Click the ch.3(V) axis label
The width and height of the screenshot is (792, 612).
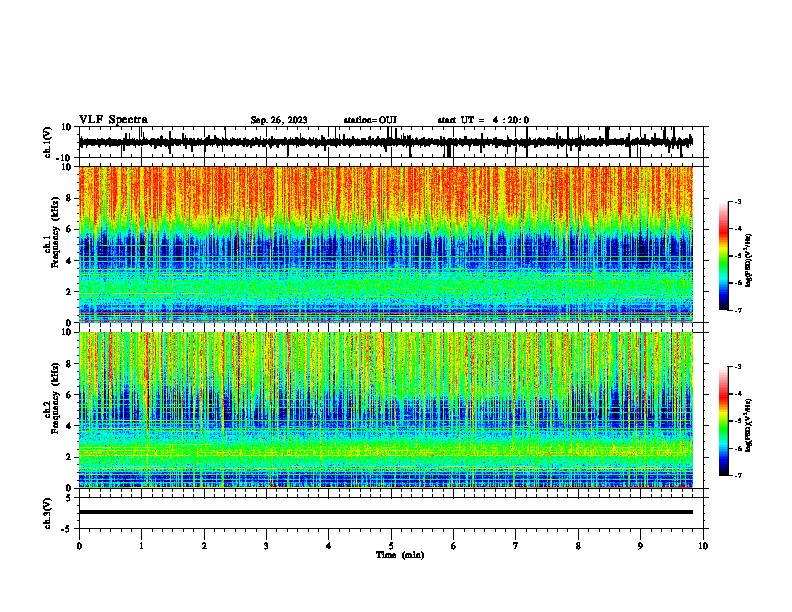(x=48, y=513)
